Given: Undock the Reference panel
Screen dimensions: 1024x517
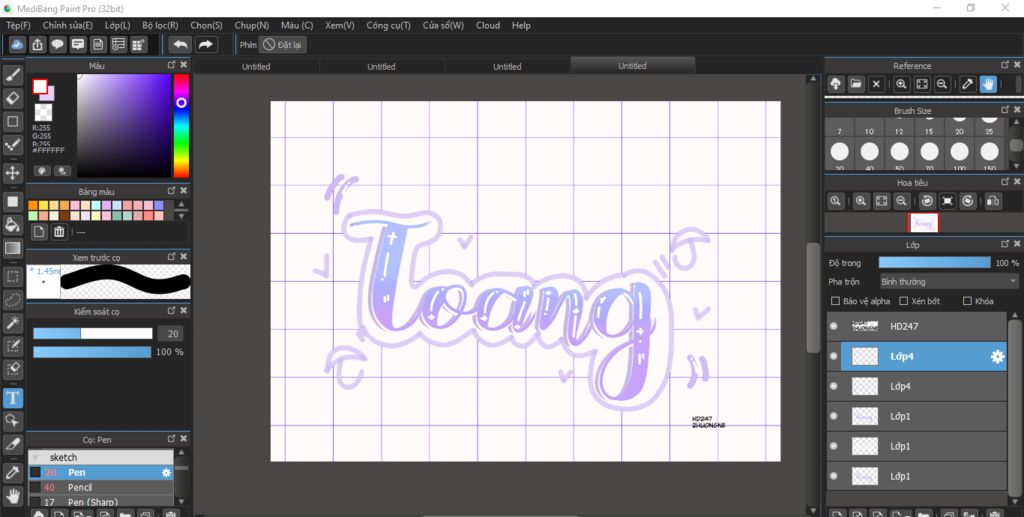Looking at the screenshot, I should coord(1005,65).
